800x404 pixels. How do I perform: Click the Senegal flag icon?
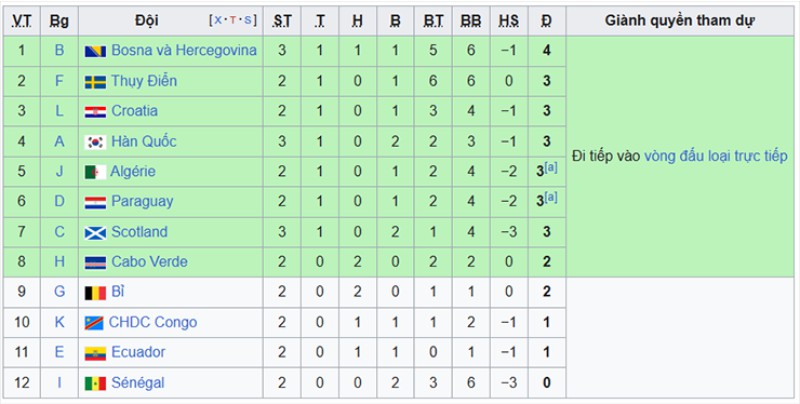click(x=95, y=384)
